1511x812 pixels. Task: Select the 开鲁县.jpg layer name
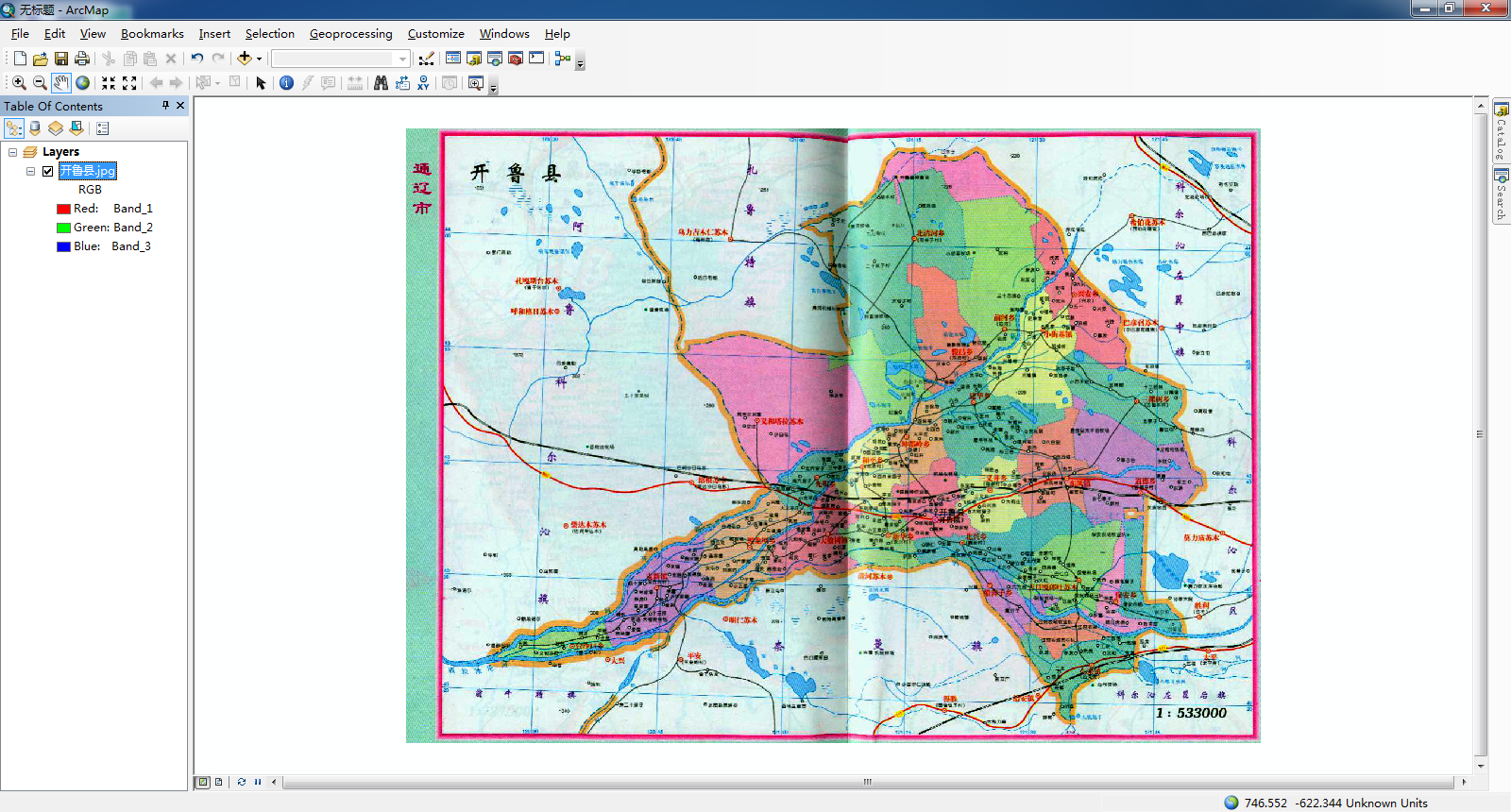(88, 171)
